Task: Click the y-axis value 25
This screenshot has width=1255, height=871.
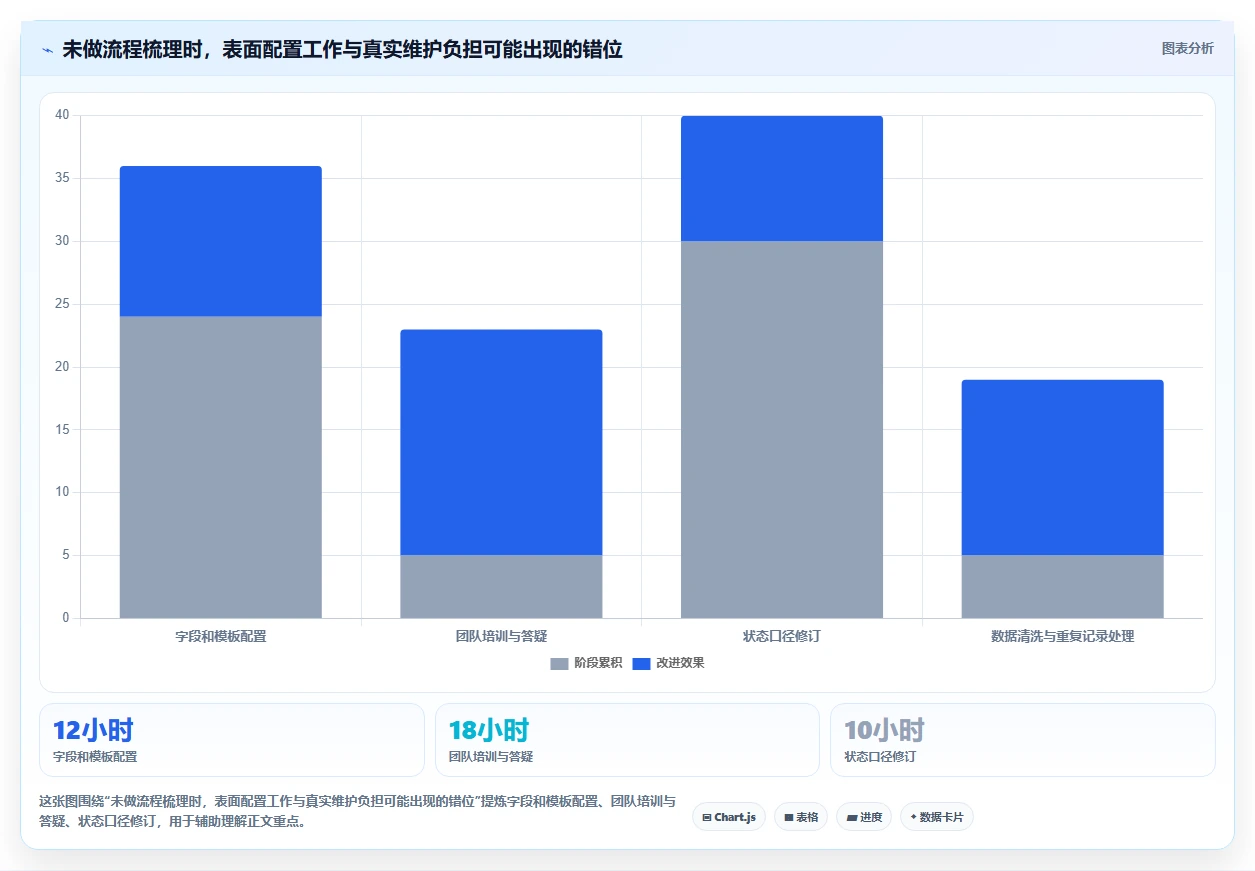Action: (63, 304)
